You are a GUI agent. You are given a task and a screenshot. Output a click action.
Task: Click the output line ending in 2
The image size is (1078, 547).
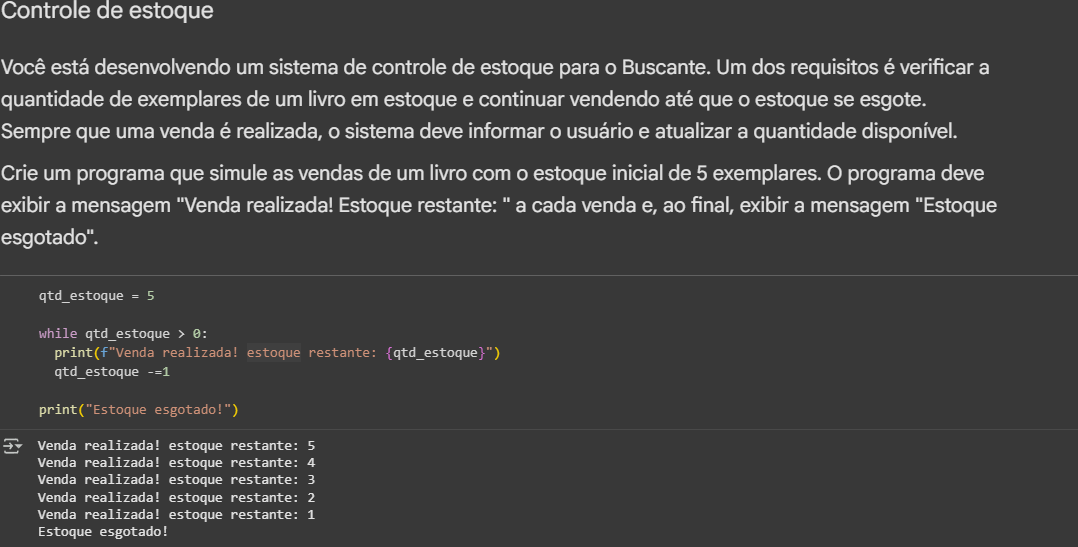(x=176, y=497)
